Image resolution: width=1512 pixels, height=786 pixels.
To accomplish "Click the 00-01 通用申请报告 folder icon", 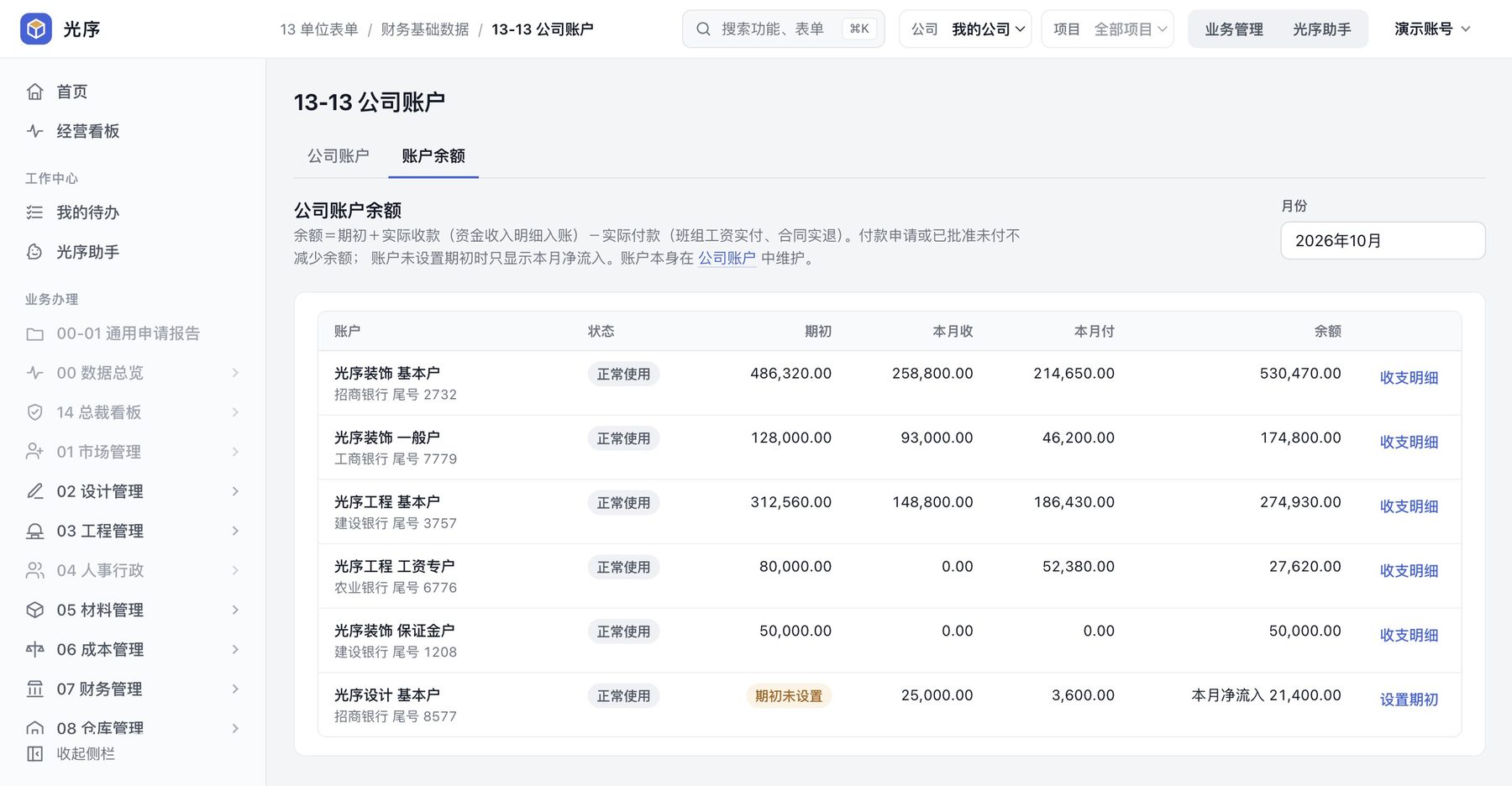I will 34,333.
